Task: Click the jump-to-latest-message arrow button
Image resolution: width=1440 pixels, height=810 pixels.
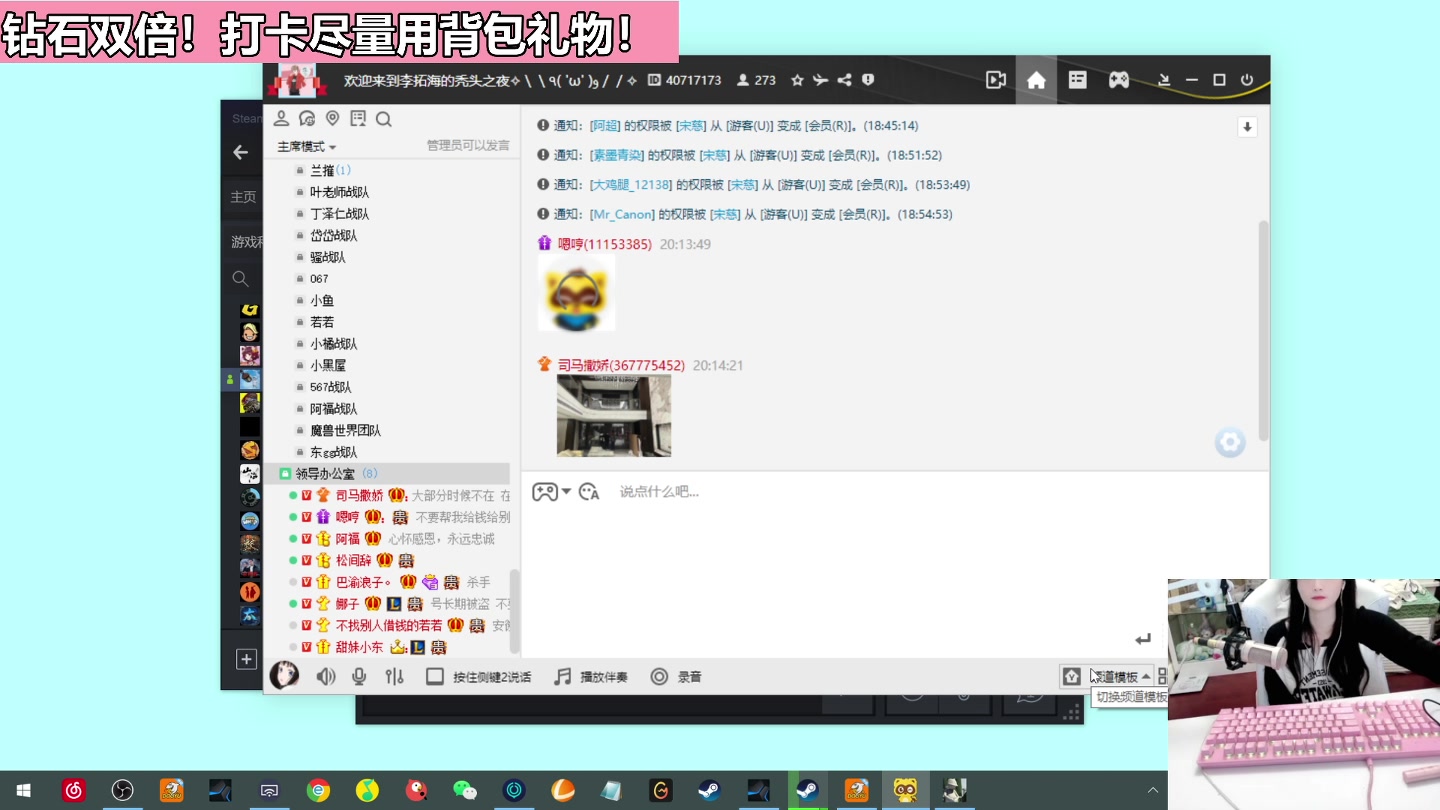Action: tap(1247, 127)
